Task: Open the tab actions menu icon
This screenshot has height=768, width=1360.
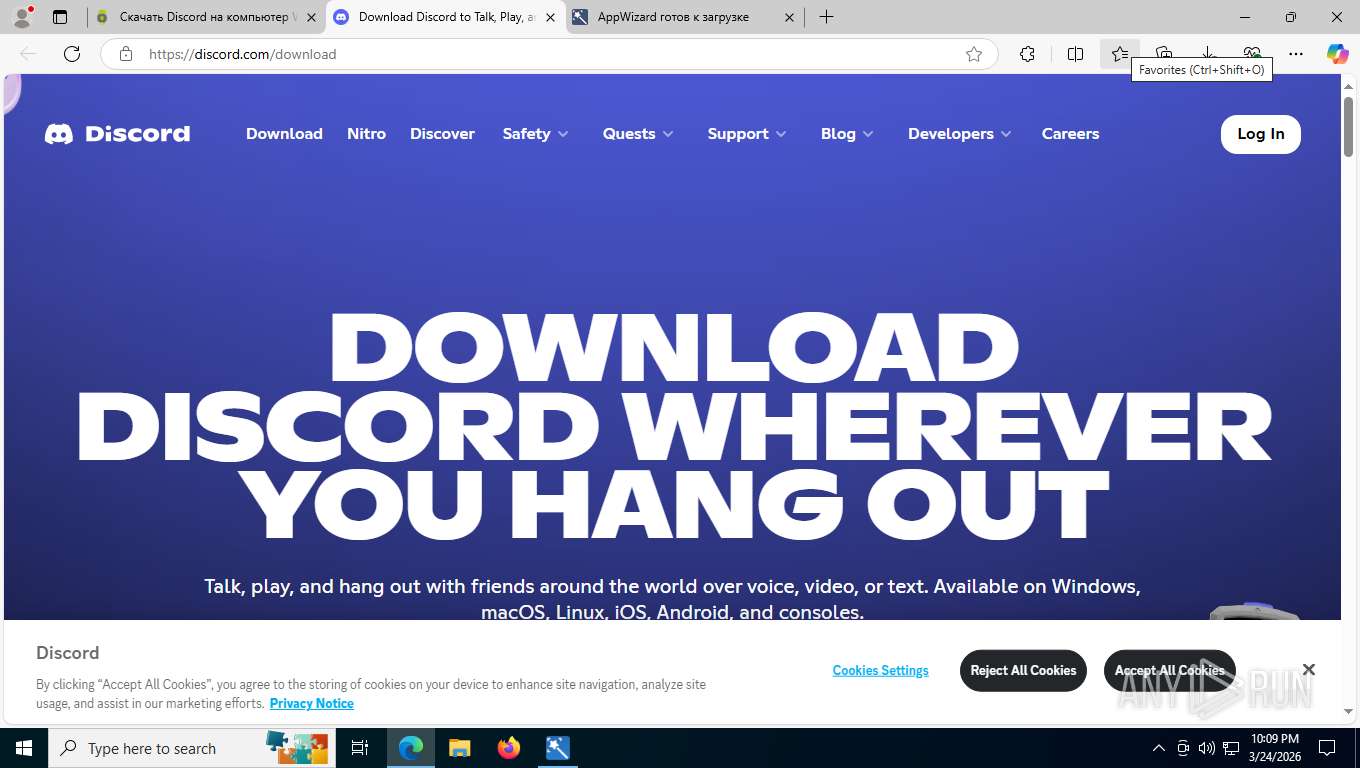Action: [x=60, y=17]
